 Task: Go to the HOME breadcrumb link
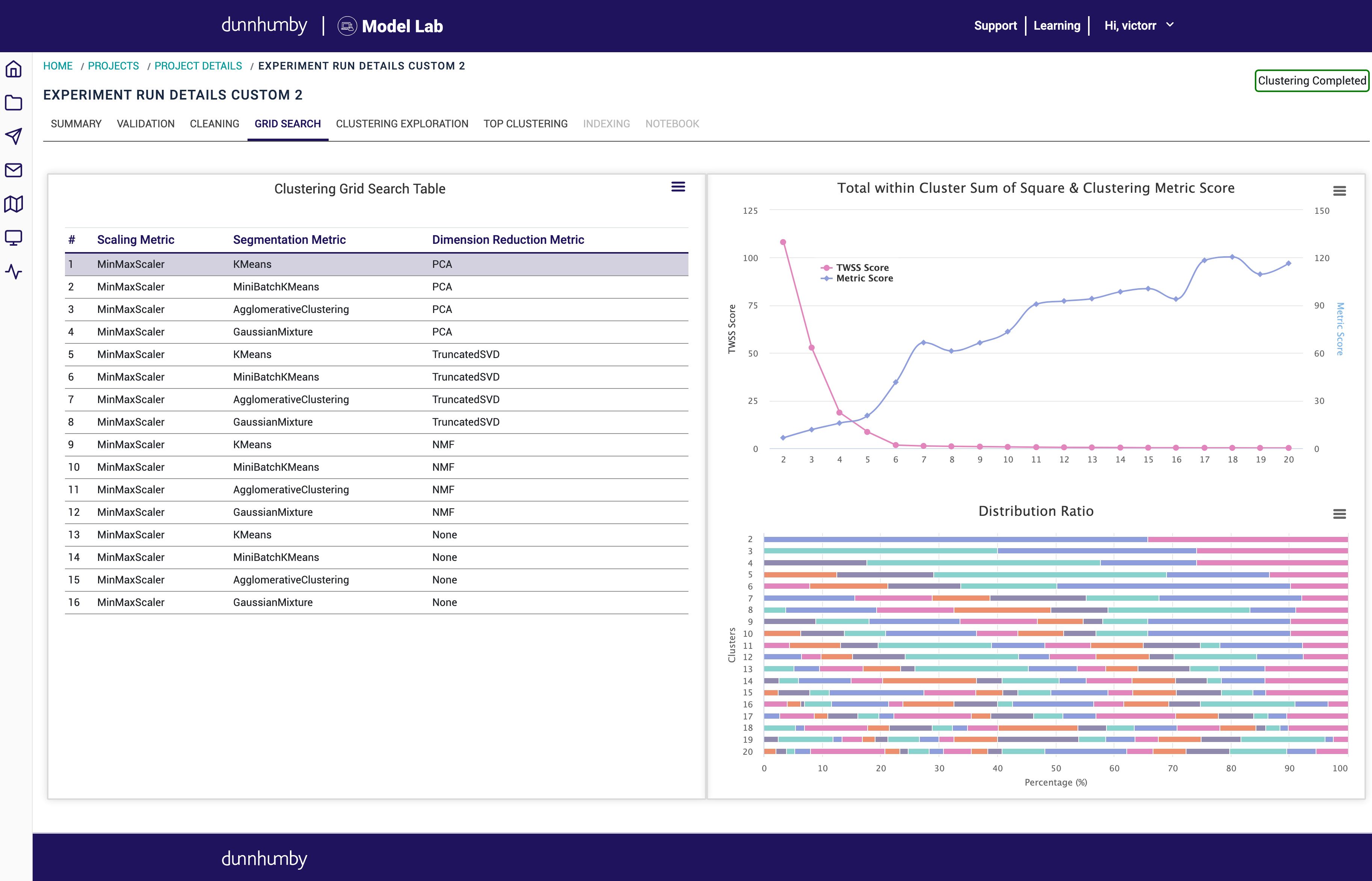tap(58, 66)
